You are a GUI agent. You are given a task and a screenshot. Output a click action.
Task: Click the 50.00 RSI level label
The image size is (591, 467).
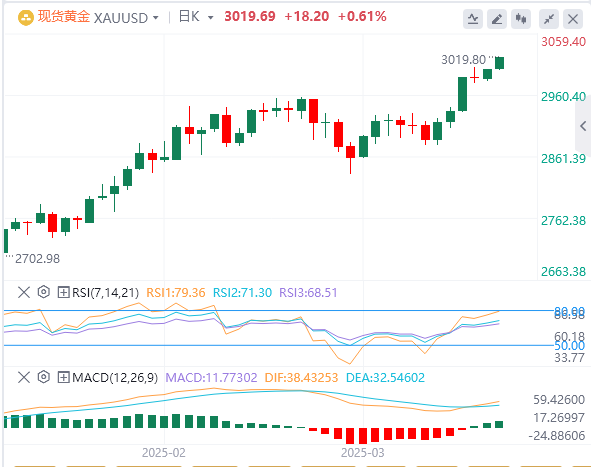click(570, 346)
